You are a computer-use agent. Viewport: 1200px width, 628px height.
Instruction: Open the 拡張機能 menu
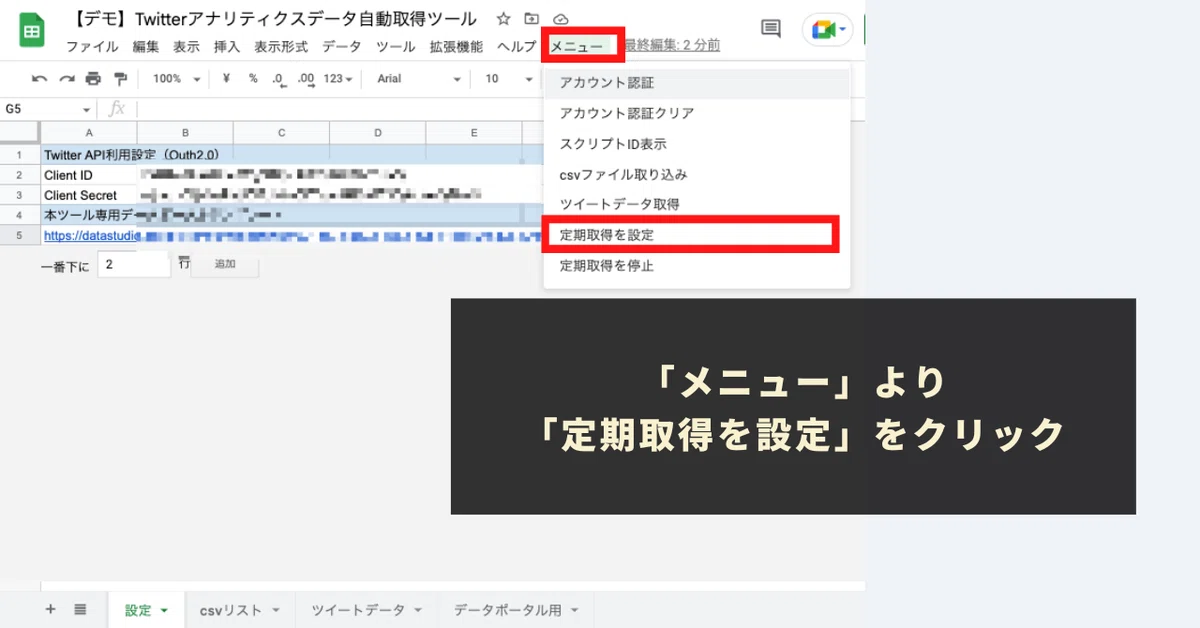(456, 46)
